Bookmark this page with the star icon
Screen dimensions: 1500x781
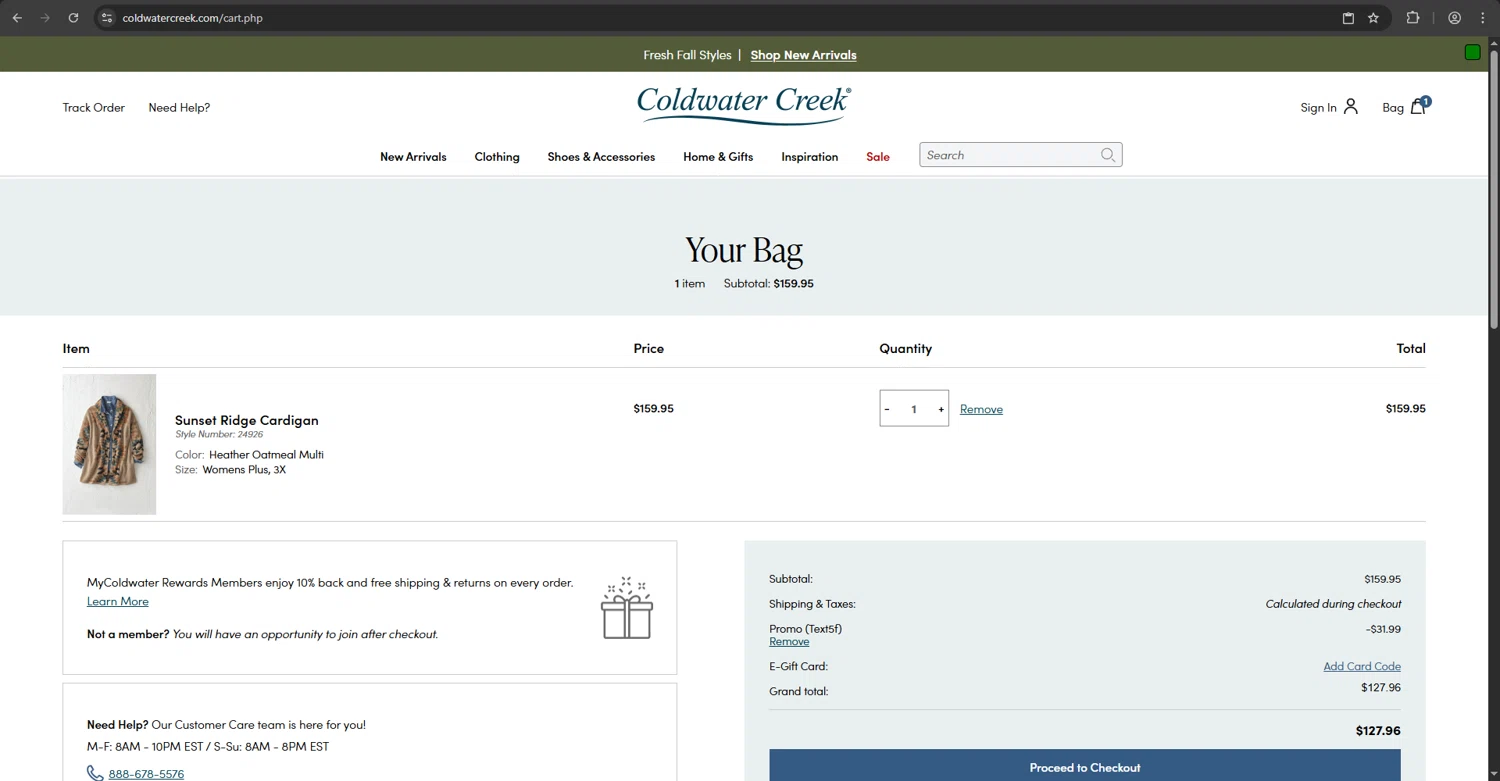point(1373,18)
